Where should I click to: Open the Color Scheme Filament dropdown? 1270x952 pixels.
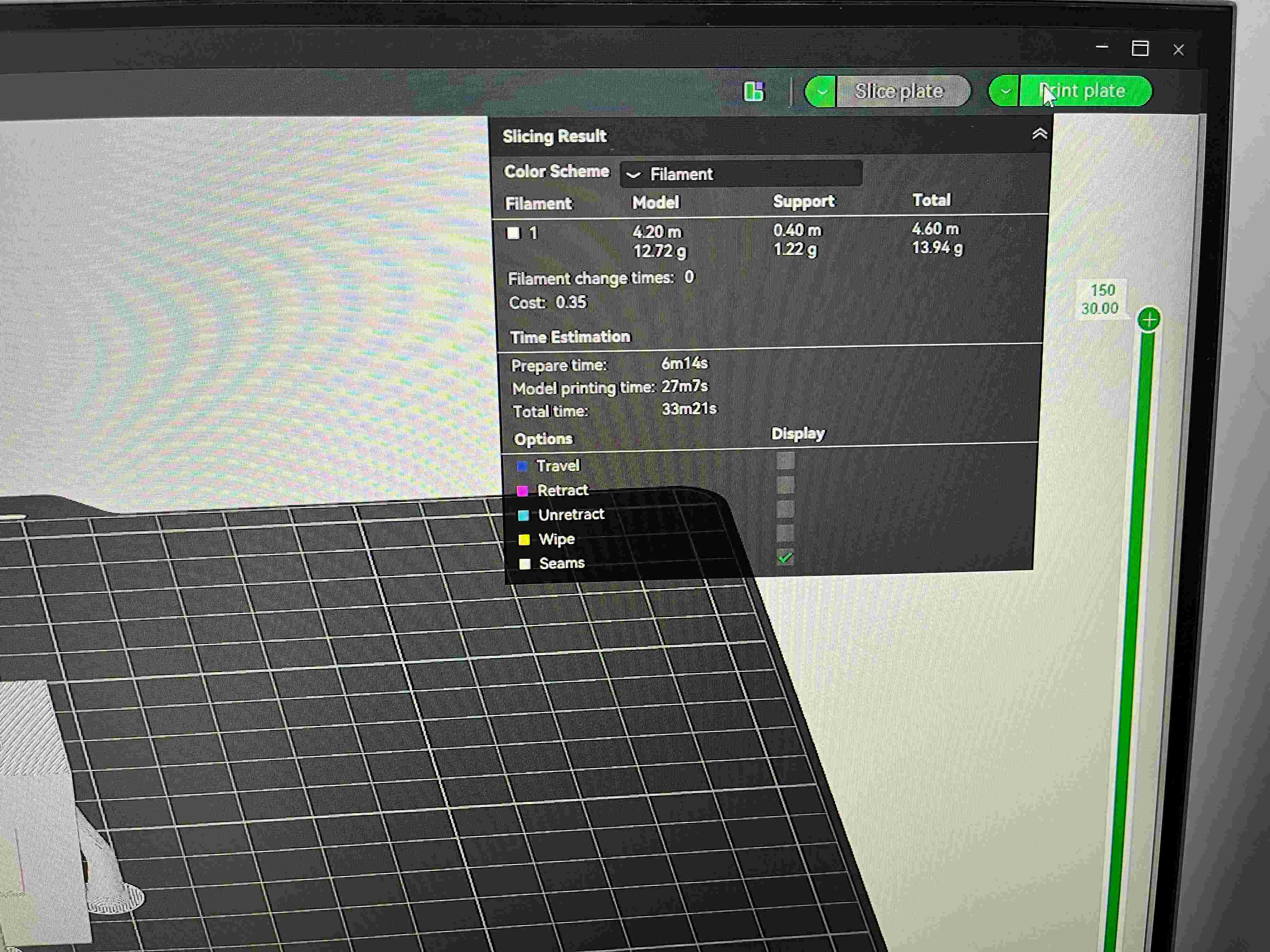click(x=741, y=174)
